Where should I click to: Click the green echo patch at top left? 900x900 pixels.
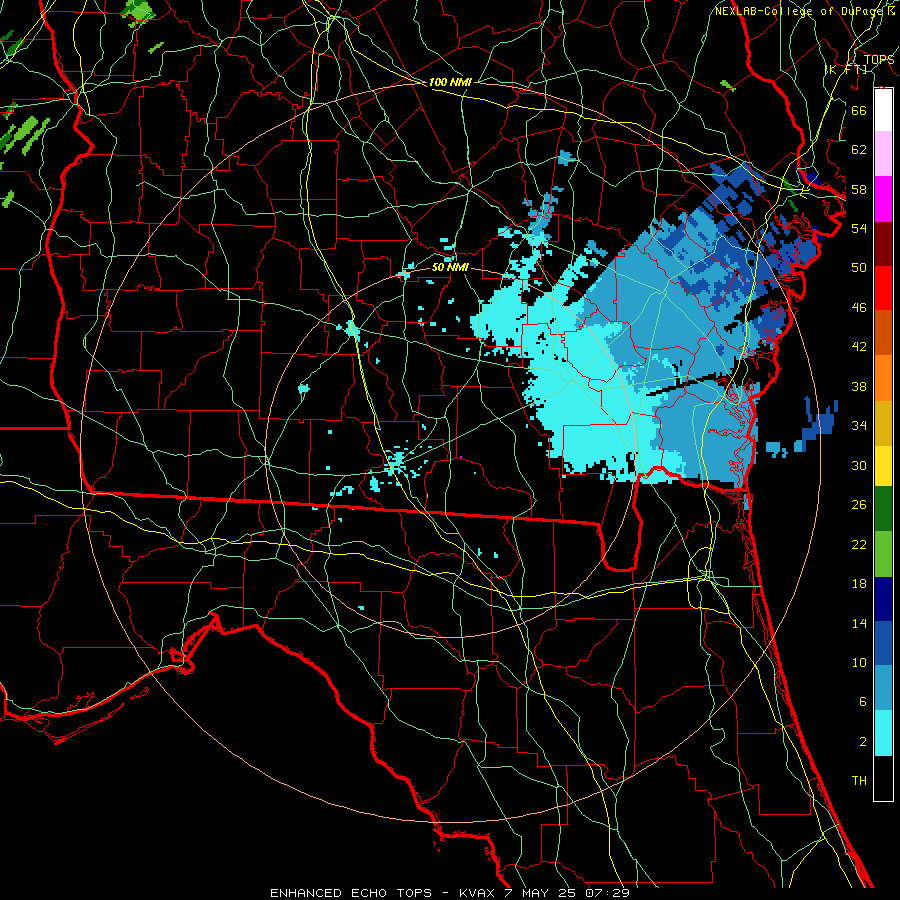point(138,13)
